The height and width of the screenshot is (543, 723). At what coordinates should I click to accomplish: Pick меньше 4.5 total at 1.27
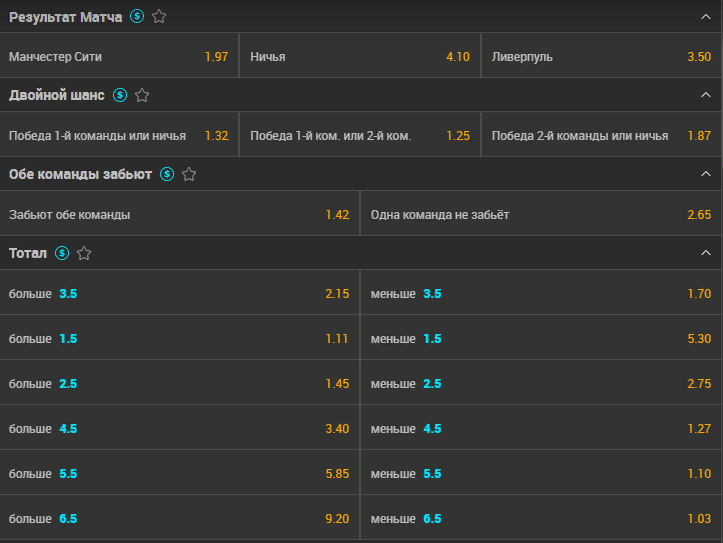541,427
